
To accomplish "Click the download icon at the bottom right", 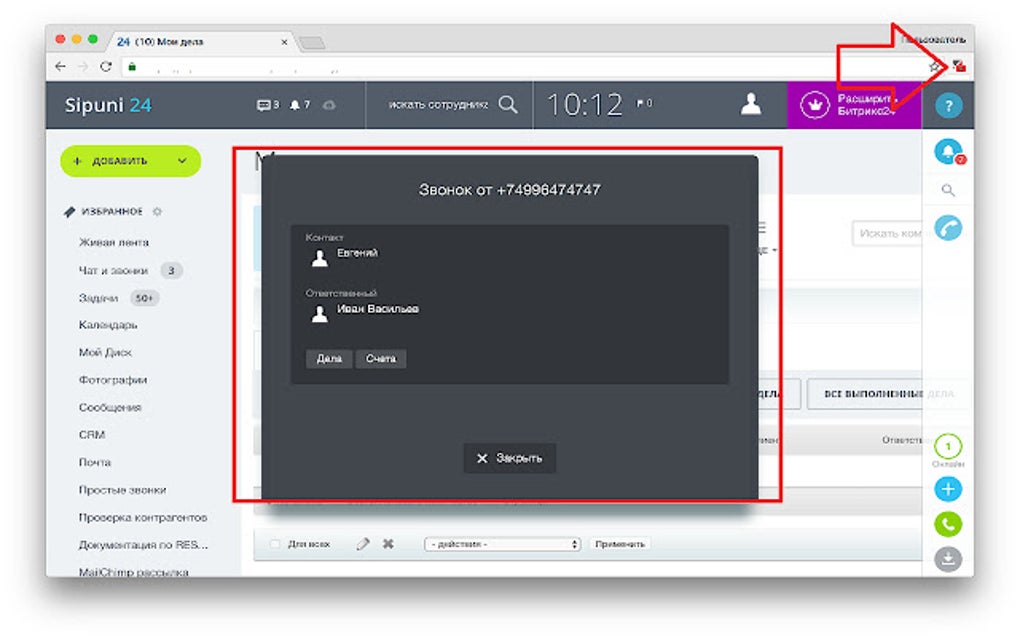I will click(948, 556).
